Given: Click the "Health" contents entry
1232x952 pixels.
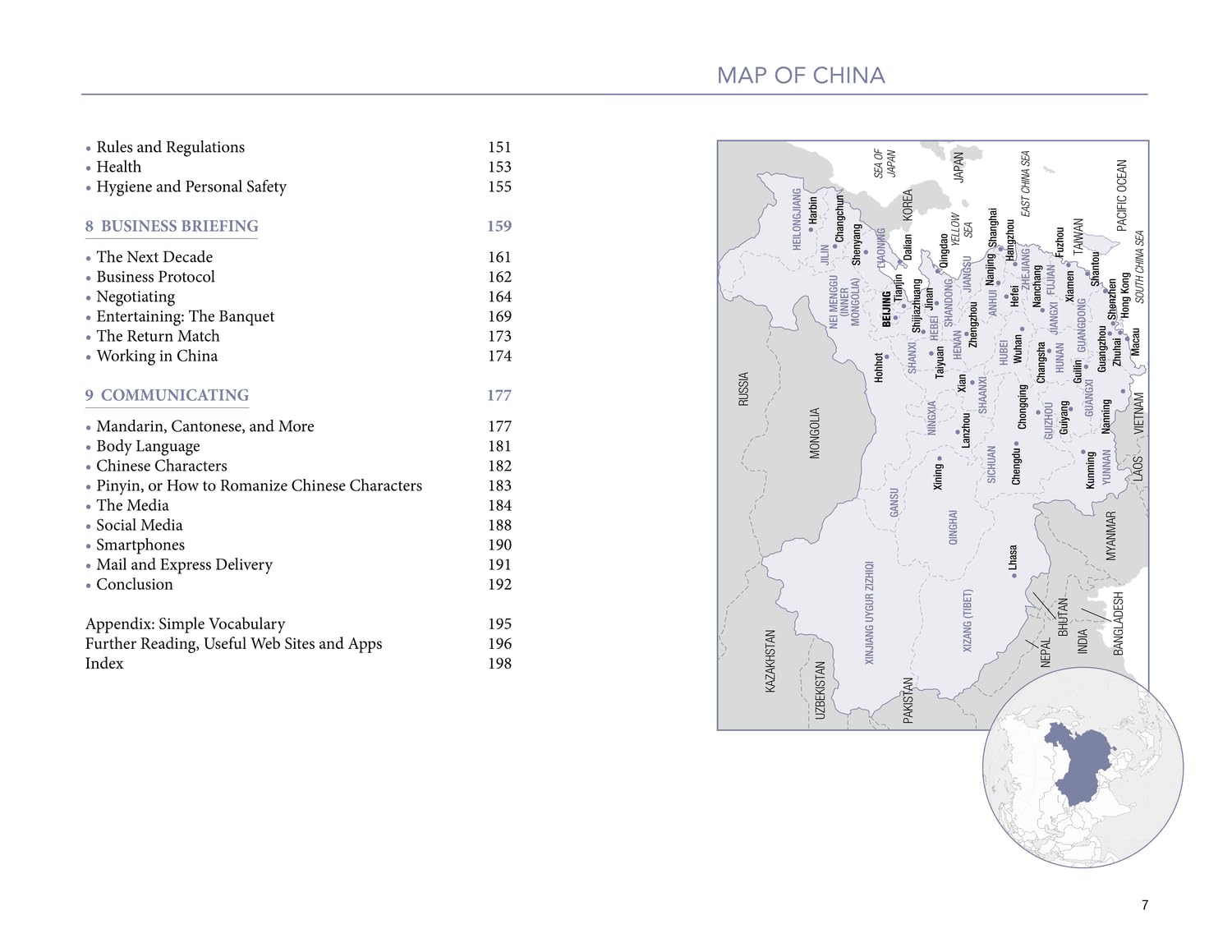Looking at the screenshot, I should (x=119, y=167).
